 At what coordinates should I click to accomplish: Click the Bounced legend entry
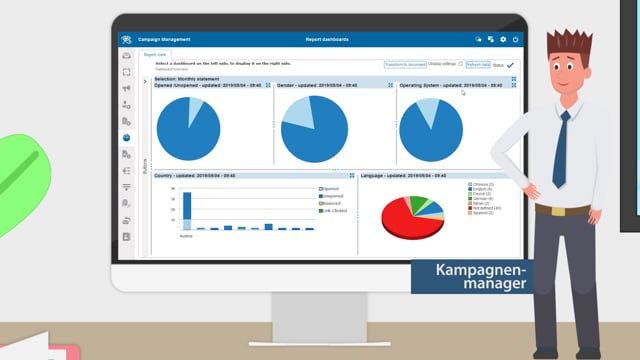pos(330,203)
